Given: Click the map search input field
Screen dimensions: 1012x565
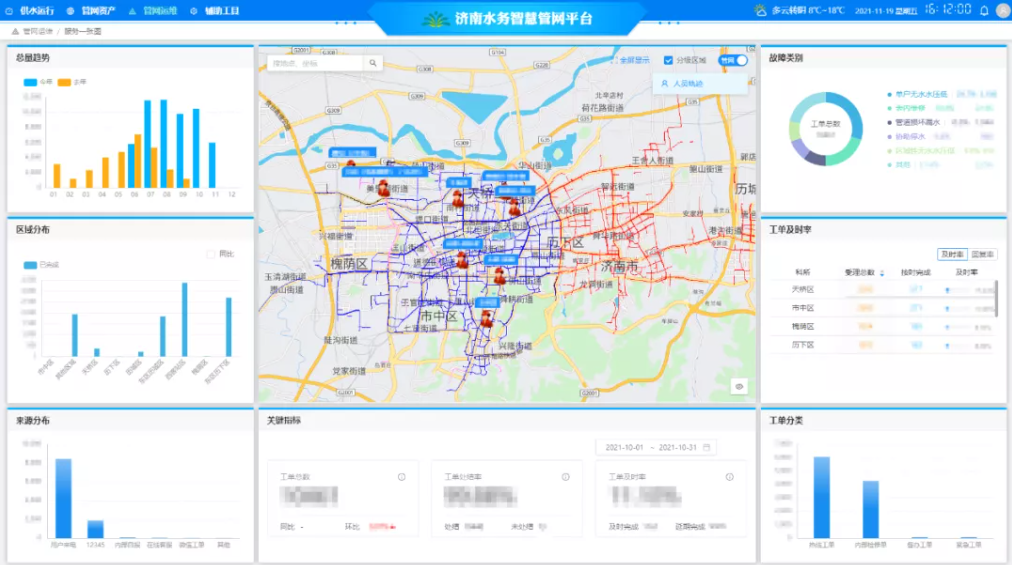Looking at the screenshot, I should pyautogui.click(x=315, y=63).
